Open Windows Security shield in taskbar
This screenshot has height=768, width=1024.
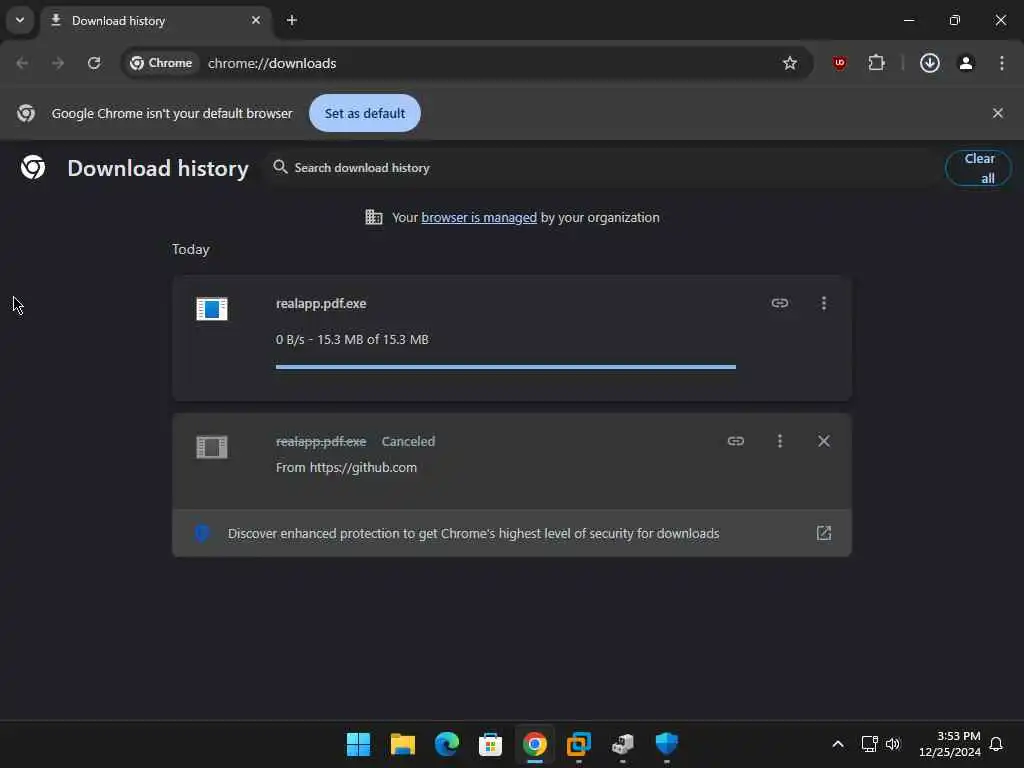pos(667,744)
